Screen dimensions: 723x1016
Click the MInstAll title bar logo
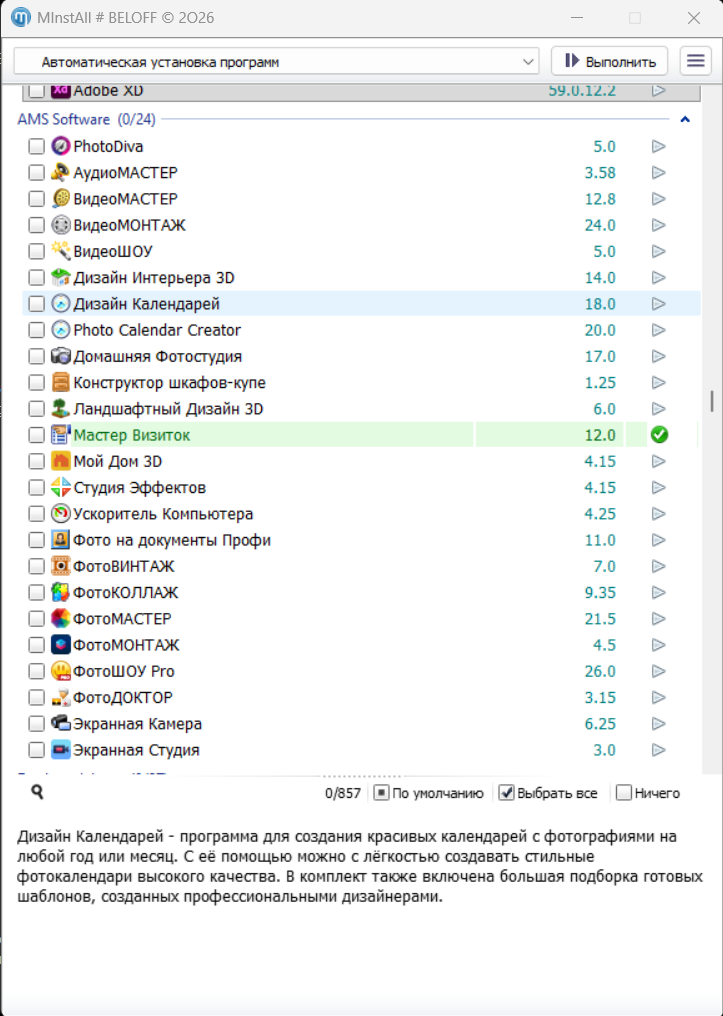click(21, 17)
